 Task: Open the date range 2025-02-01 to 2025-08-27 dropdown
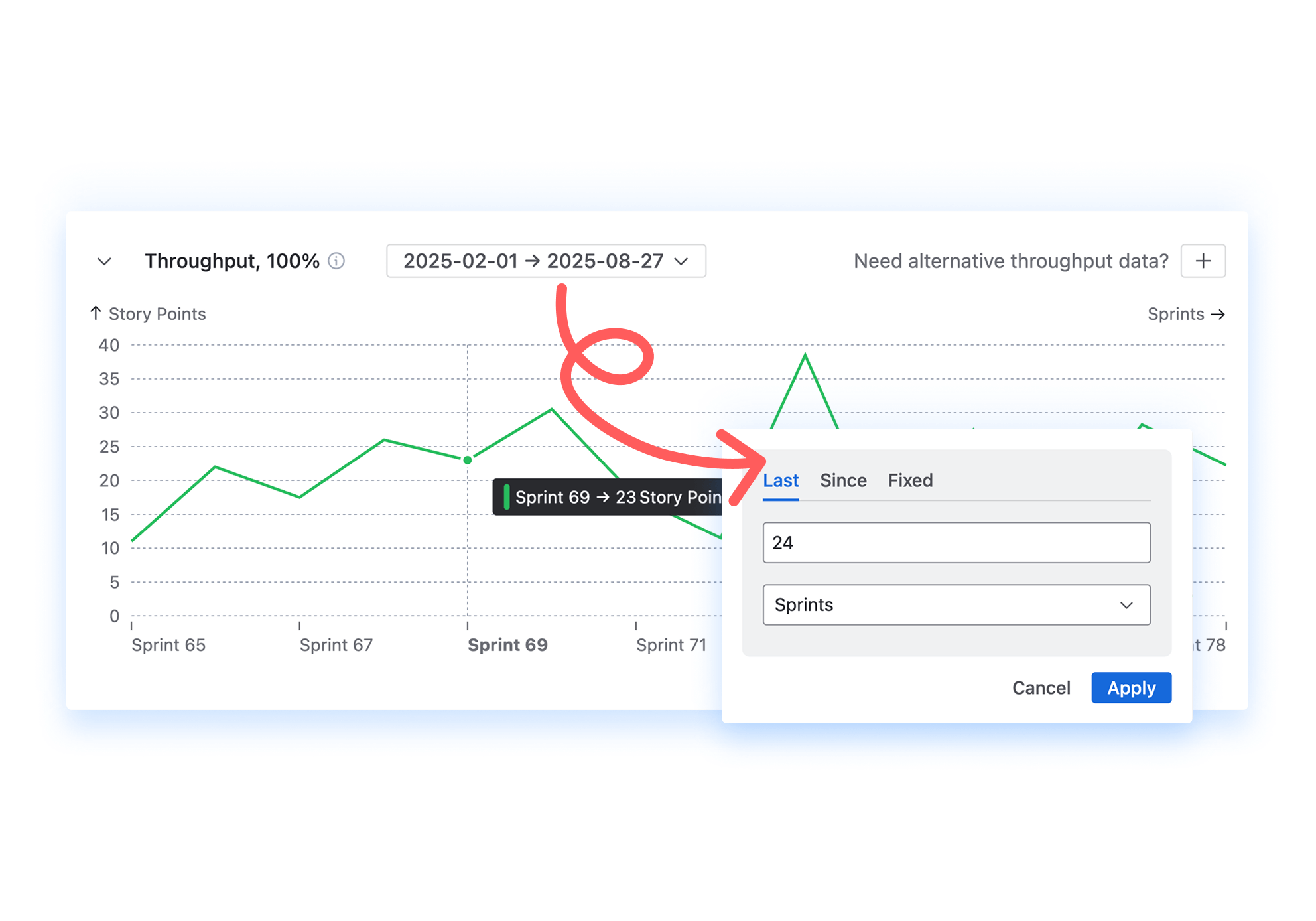[545, 261]
